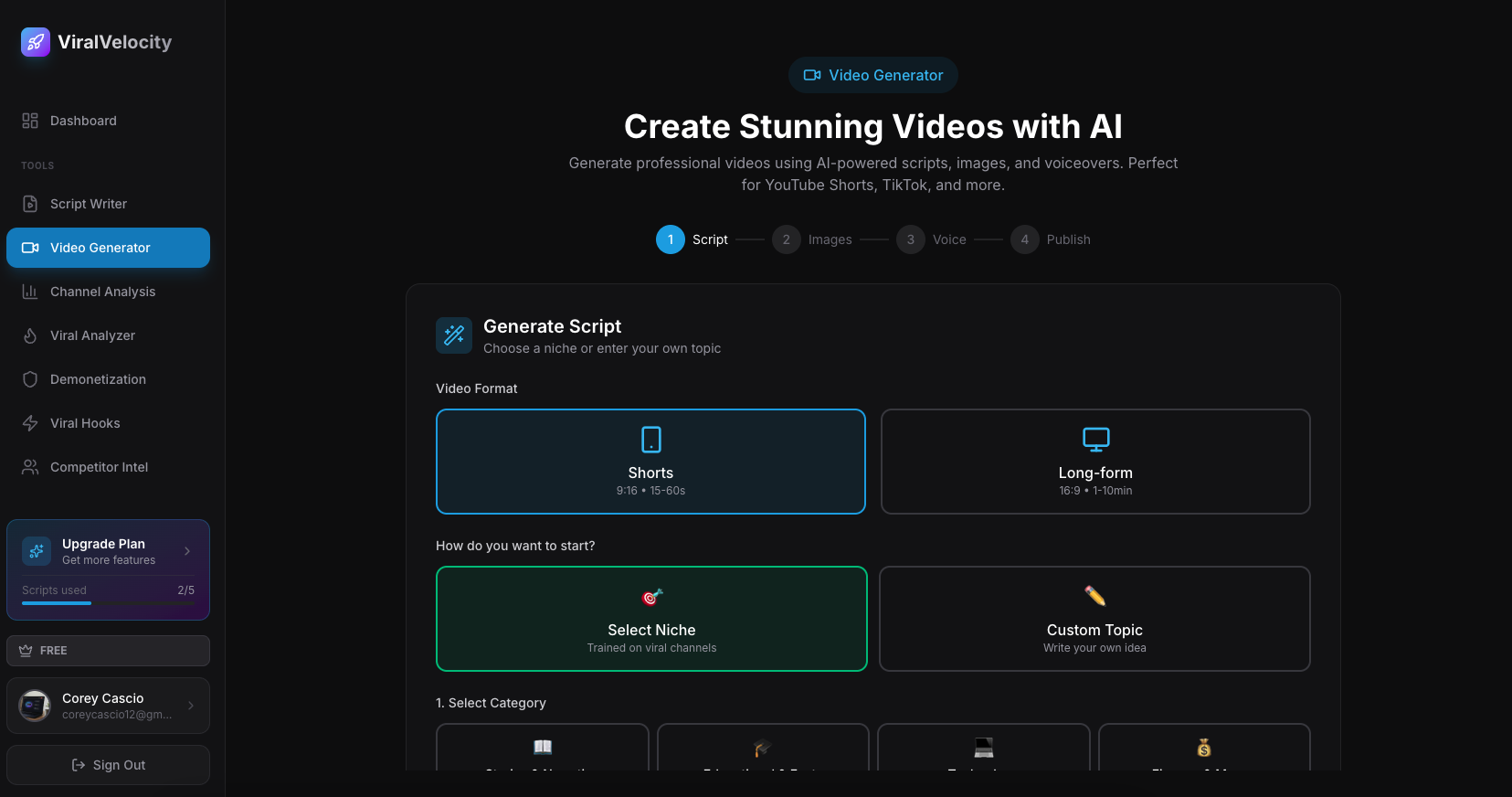Screen dimensions: 1512x797
Task: Click the target icon in Select Niche
Action: pos(652,597)
